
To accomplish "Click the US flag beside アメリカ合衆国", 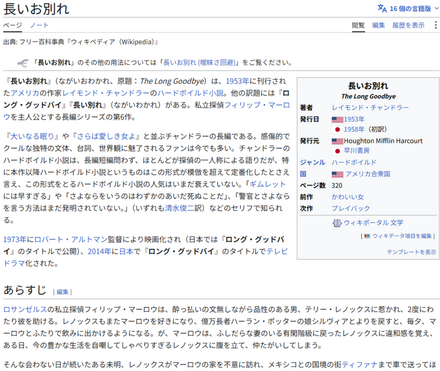I will pyautogui.click(x=337, y=174).
